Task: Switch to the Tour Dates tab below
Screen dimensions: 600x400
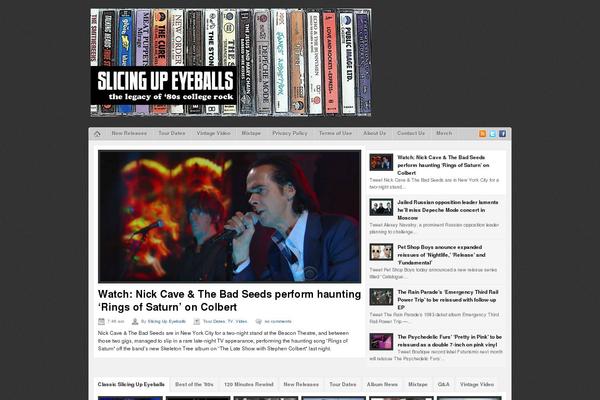Action: [x=343, y=384]
